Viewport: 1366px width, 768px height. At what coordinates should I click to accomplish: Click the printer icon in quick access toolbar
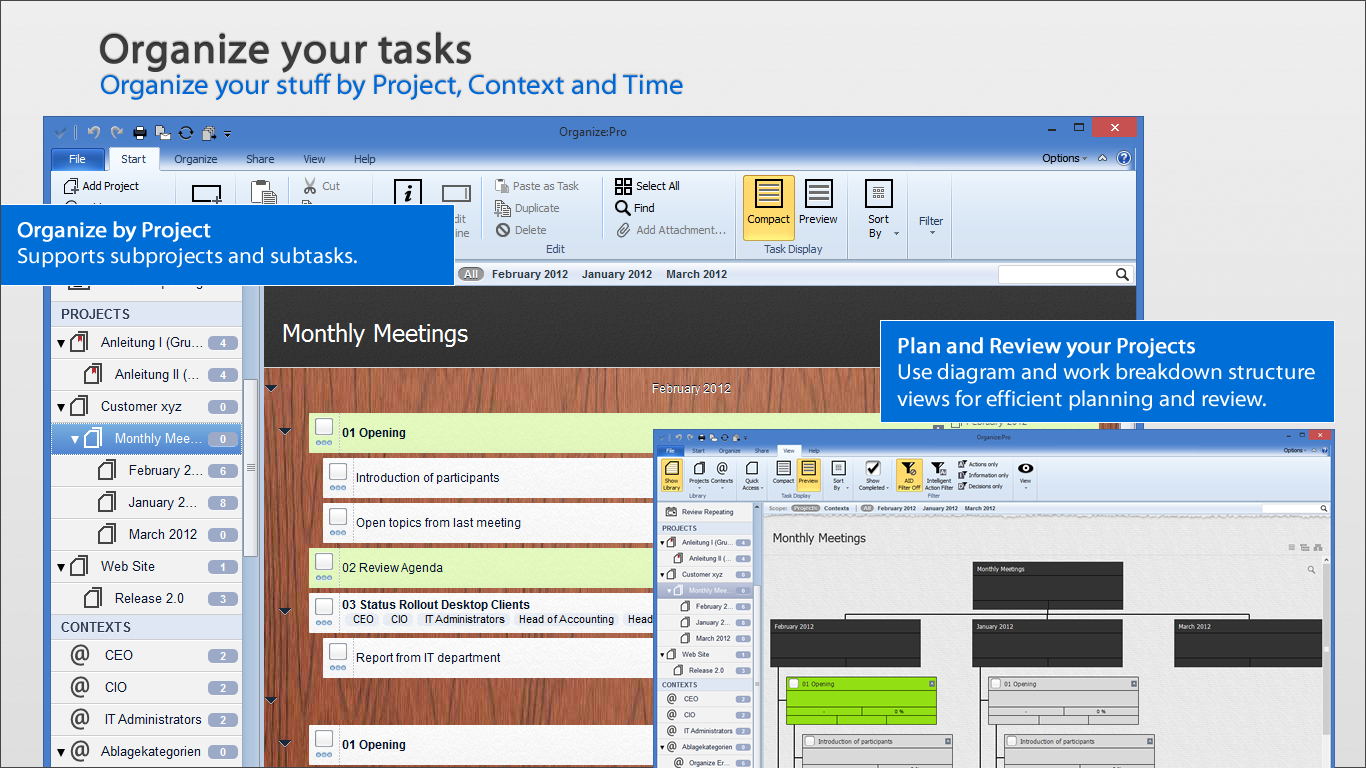(x=140, y=132)
